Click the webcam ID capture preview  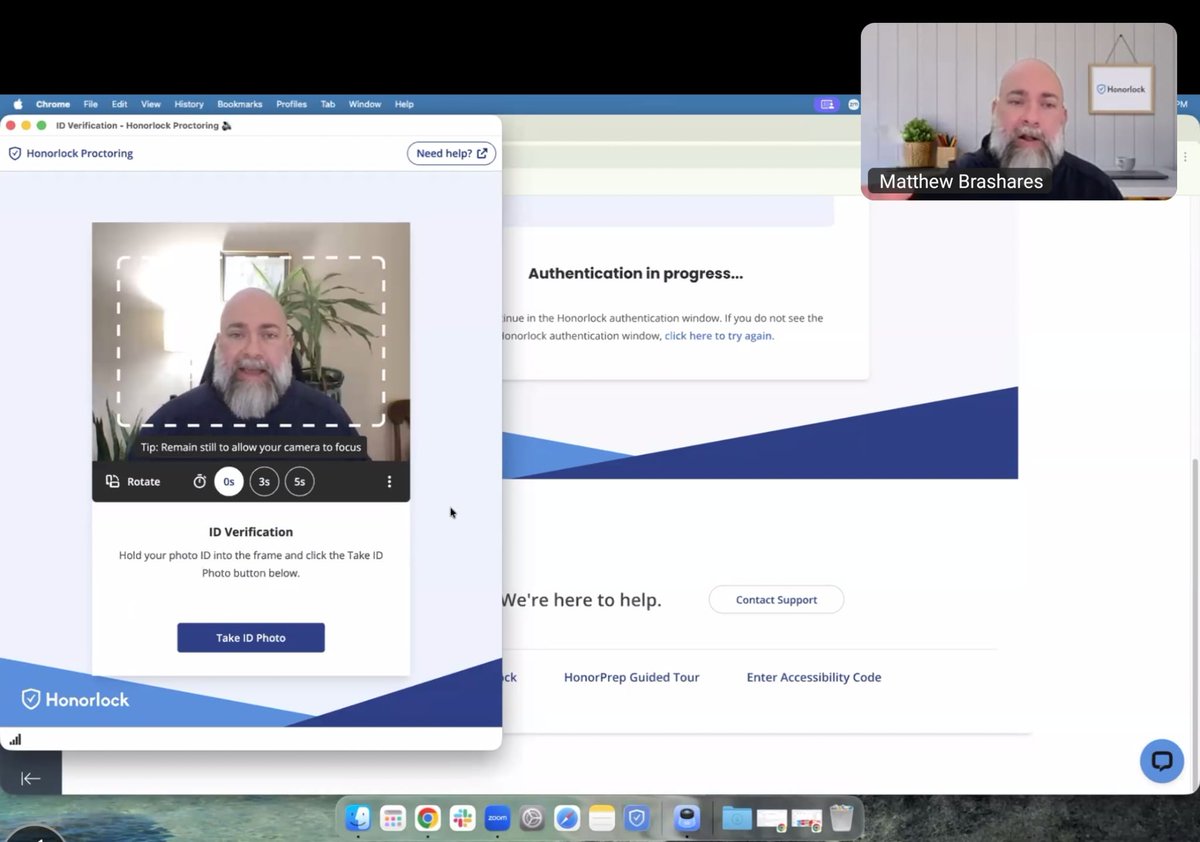(x=251, y=342)
